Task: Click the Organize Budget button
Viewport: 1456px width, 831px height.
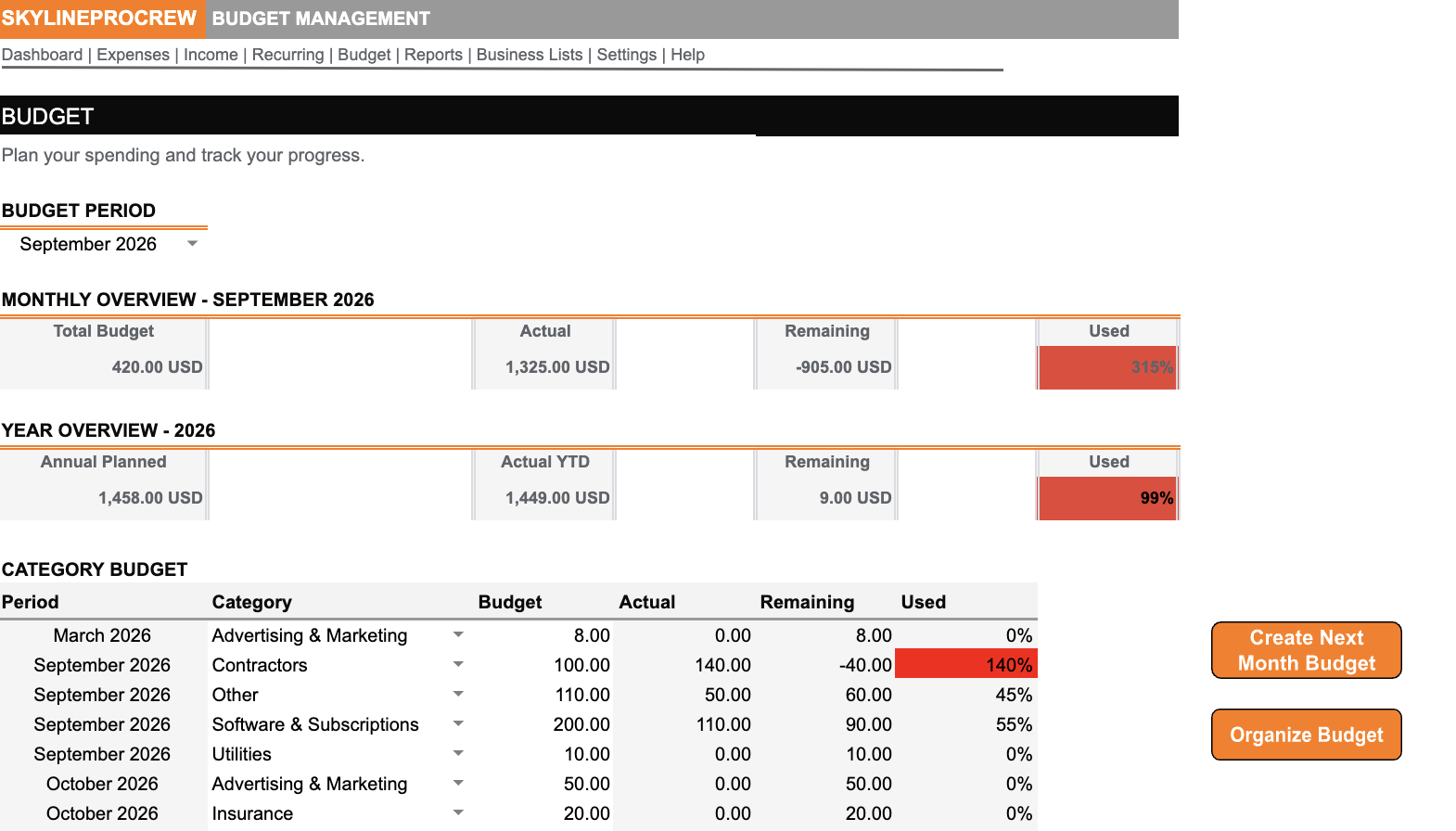Action: click(1306, 735)
